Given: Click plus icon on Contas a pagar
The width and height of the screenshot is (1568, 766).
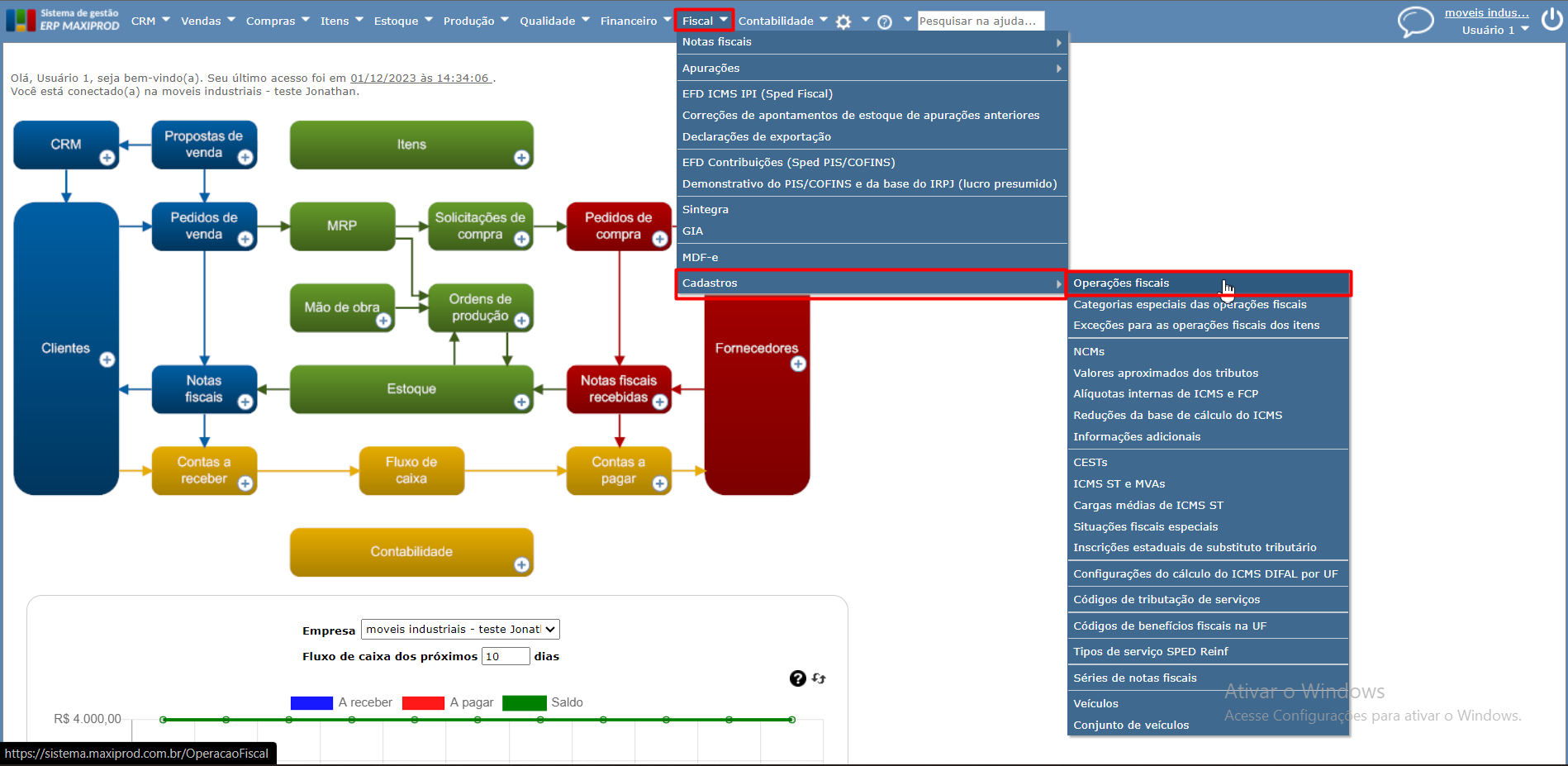Looking at the screenshot, I should coord(660,483).
